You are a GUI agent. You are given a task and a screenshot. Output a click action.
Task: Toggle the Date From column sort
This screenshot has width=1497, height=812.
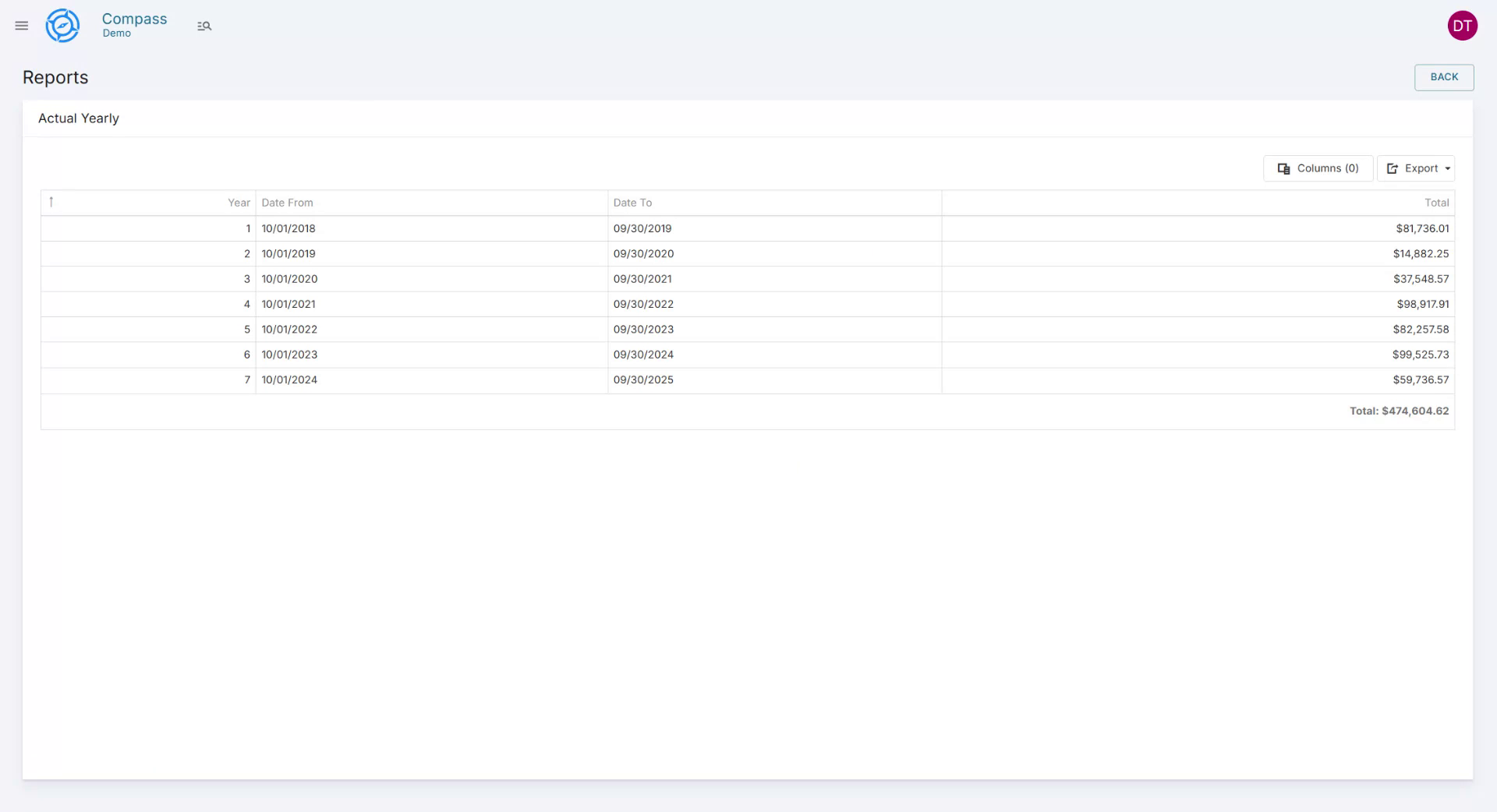pyautogui.click(x=288, y=202)
